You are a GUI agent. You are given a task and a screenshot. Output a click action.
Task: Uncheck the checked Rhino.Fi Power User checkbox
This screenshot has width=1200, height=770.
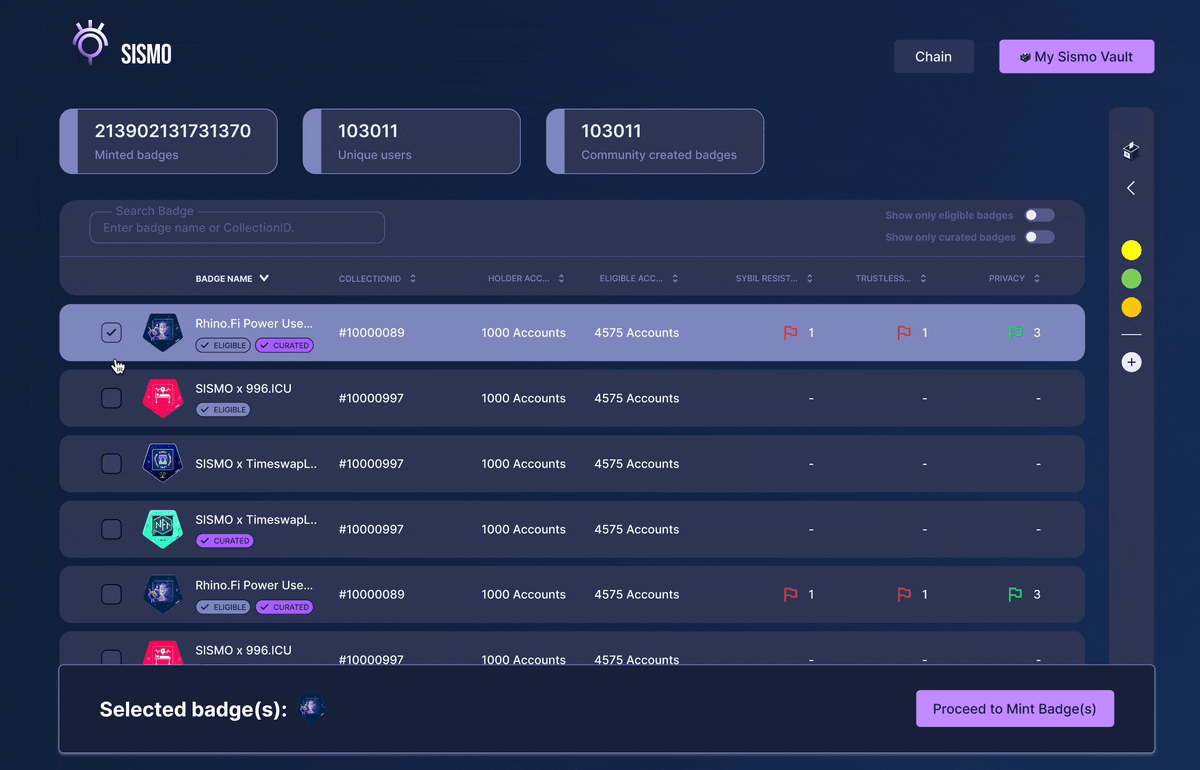[111, 332]
